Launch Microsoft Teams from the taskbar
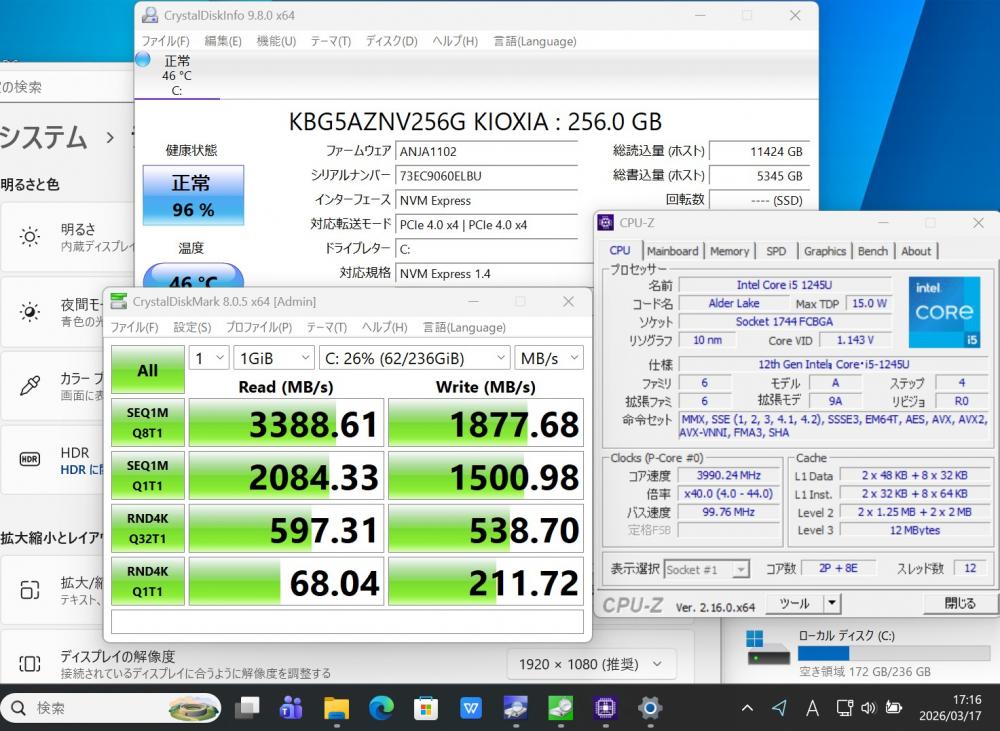This screenshot has width=1000, height=731. point(291,708)
